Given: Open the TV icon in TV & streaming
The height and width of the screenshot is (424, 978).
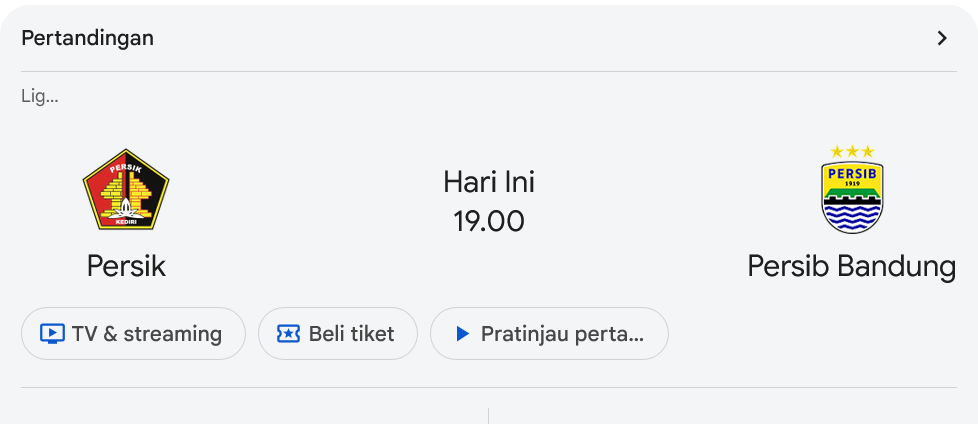Looking at the screenshot, I should tap(52, 334).
